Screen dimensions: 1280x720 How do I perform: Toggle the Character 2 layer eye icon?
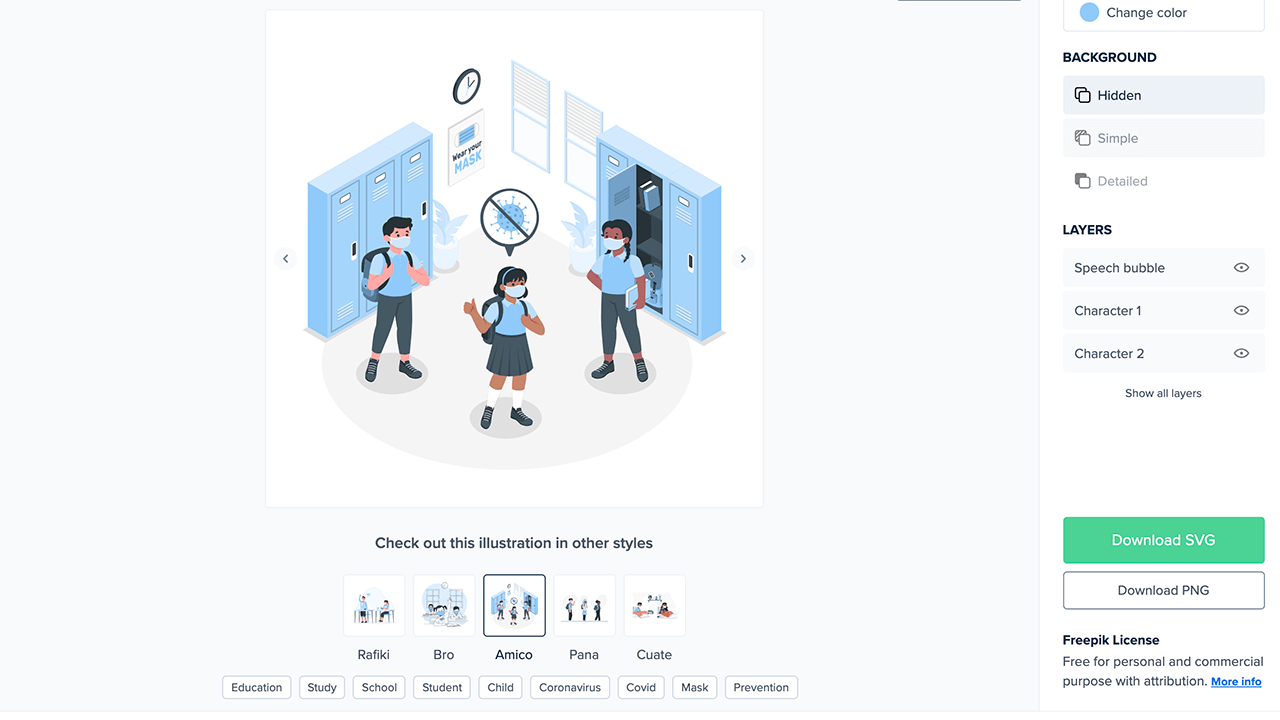tap(1241, 354)
